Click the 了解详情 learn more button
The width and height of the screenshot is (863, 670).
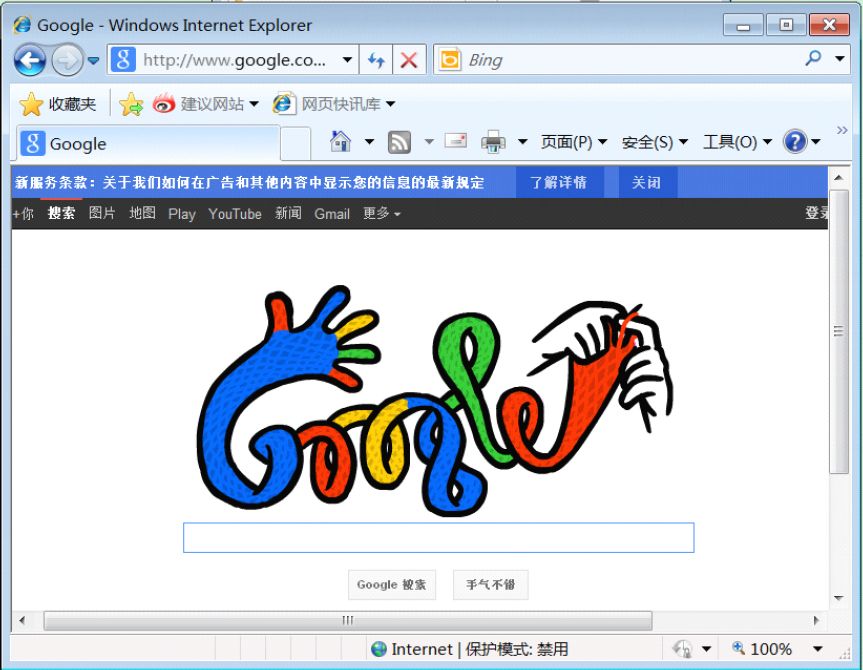(x=558, y=182)
